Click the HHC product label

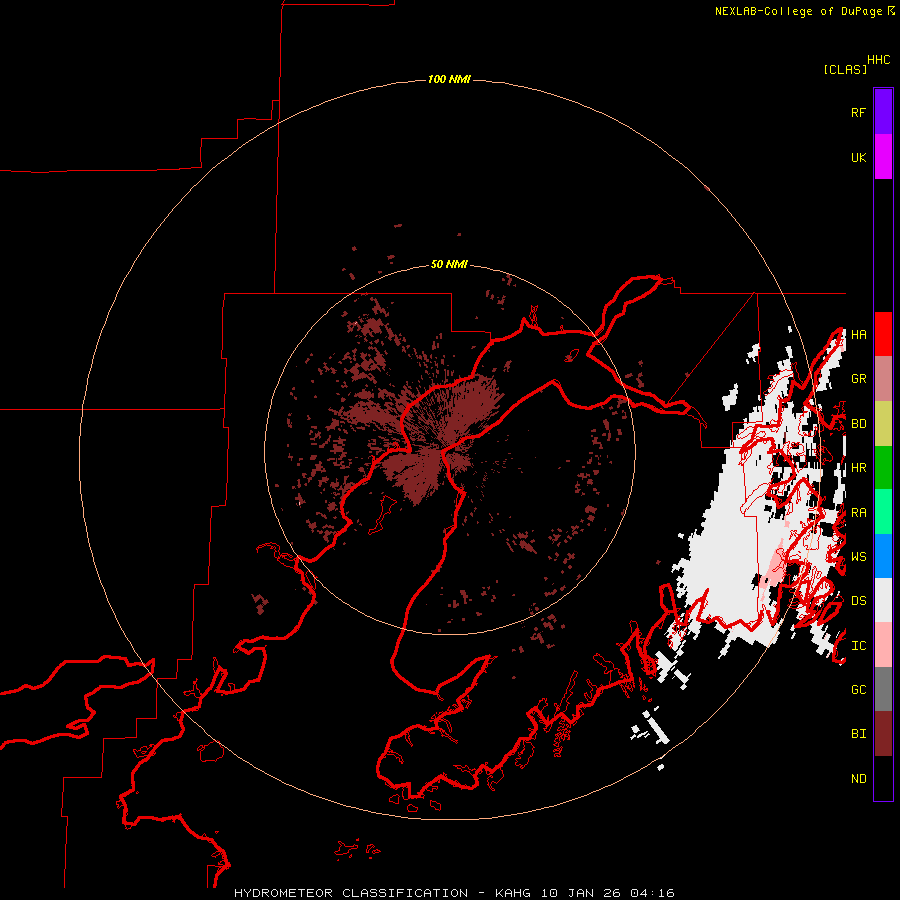879,60
